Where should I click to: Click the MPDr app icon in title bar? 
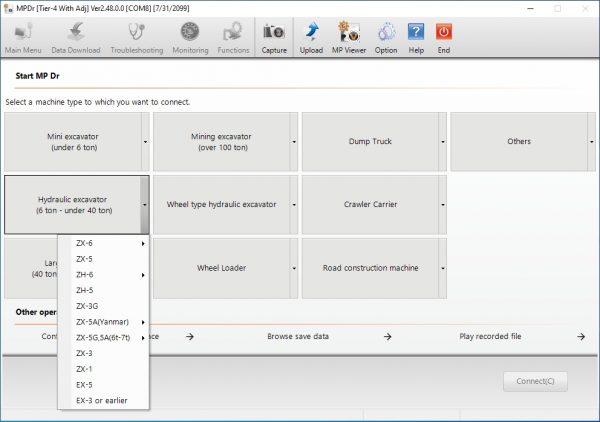pos(8,8)
